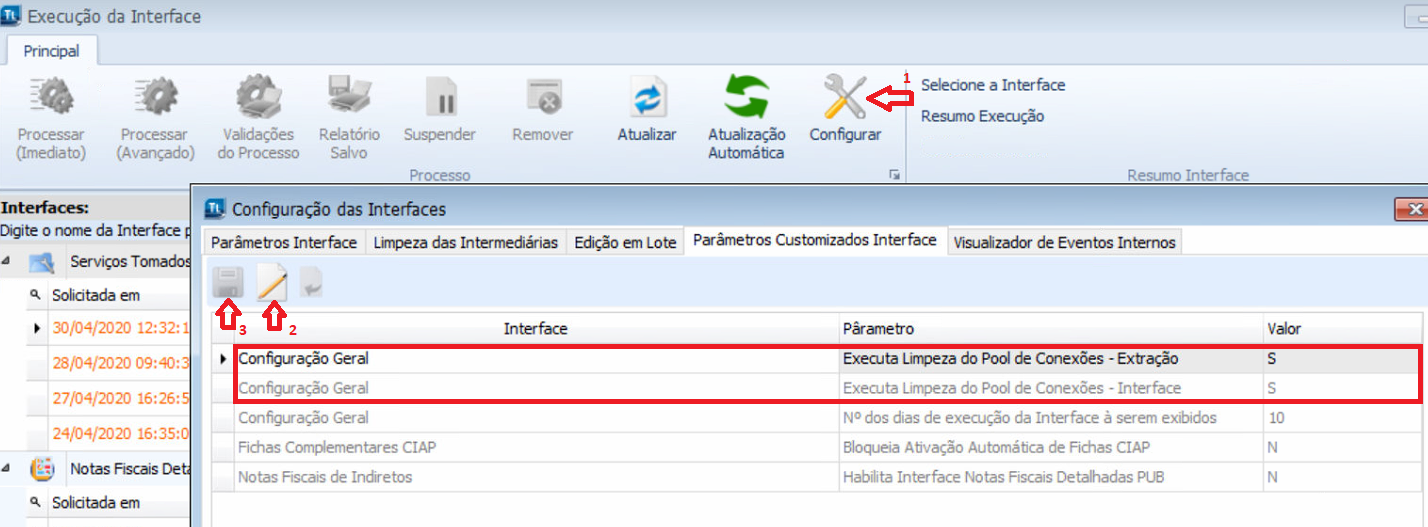Click value N for Fichas CIAP row
The image size is (1428, 527).
coord(1342,448)
